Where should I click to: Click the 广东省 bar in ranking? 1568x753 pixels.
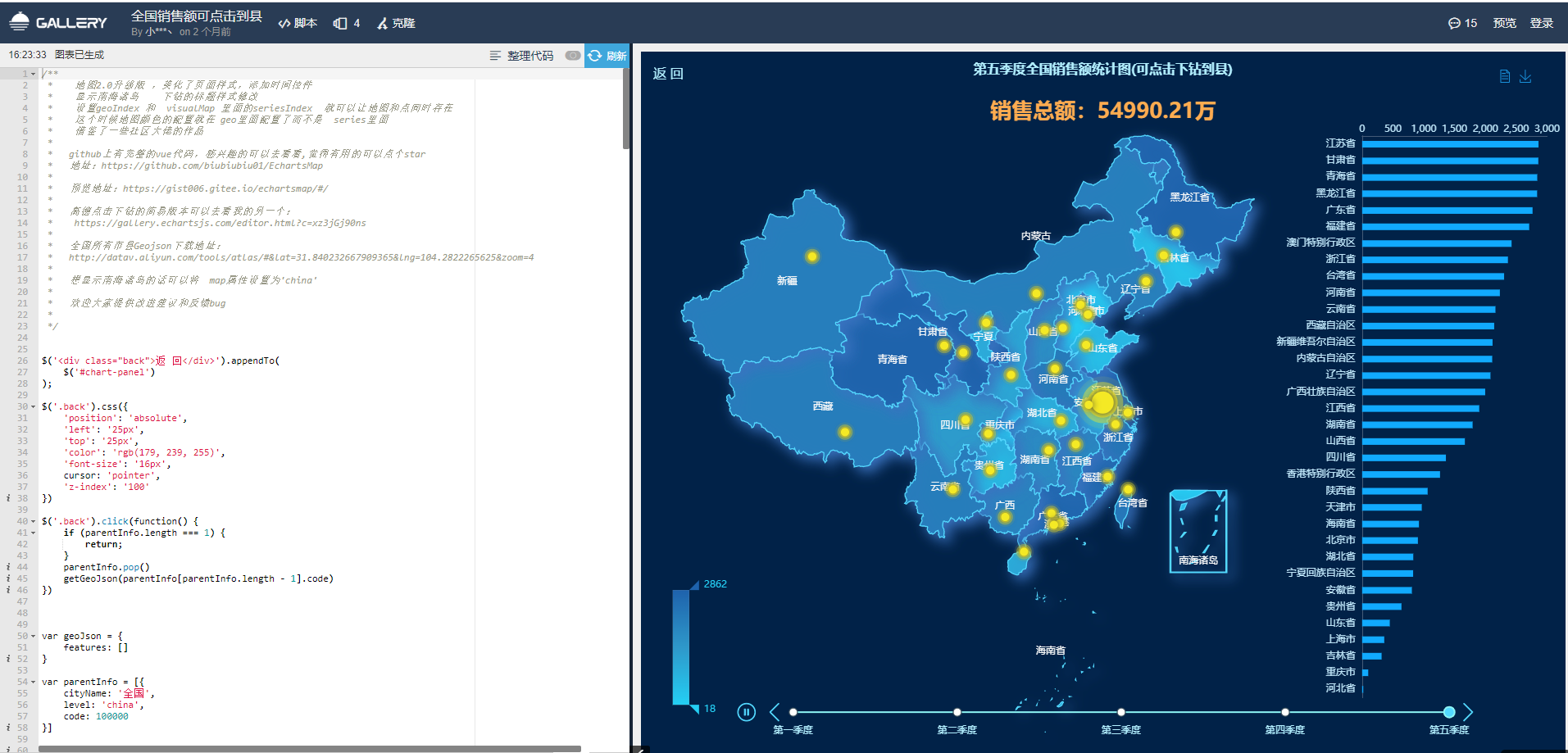click(1447, 210)
